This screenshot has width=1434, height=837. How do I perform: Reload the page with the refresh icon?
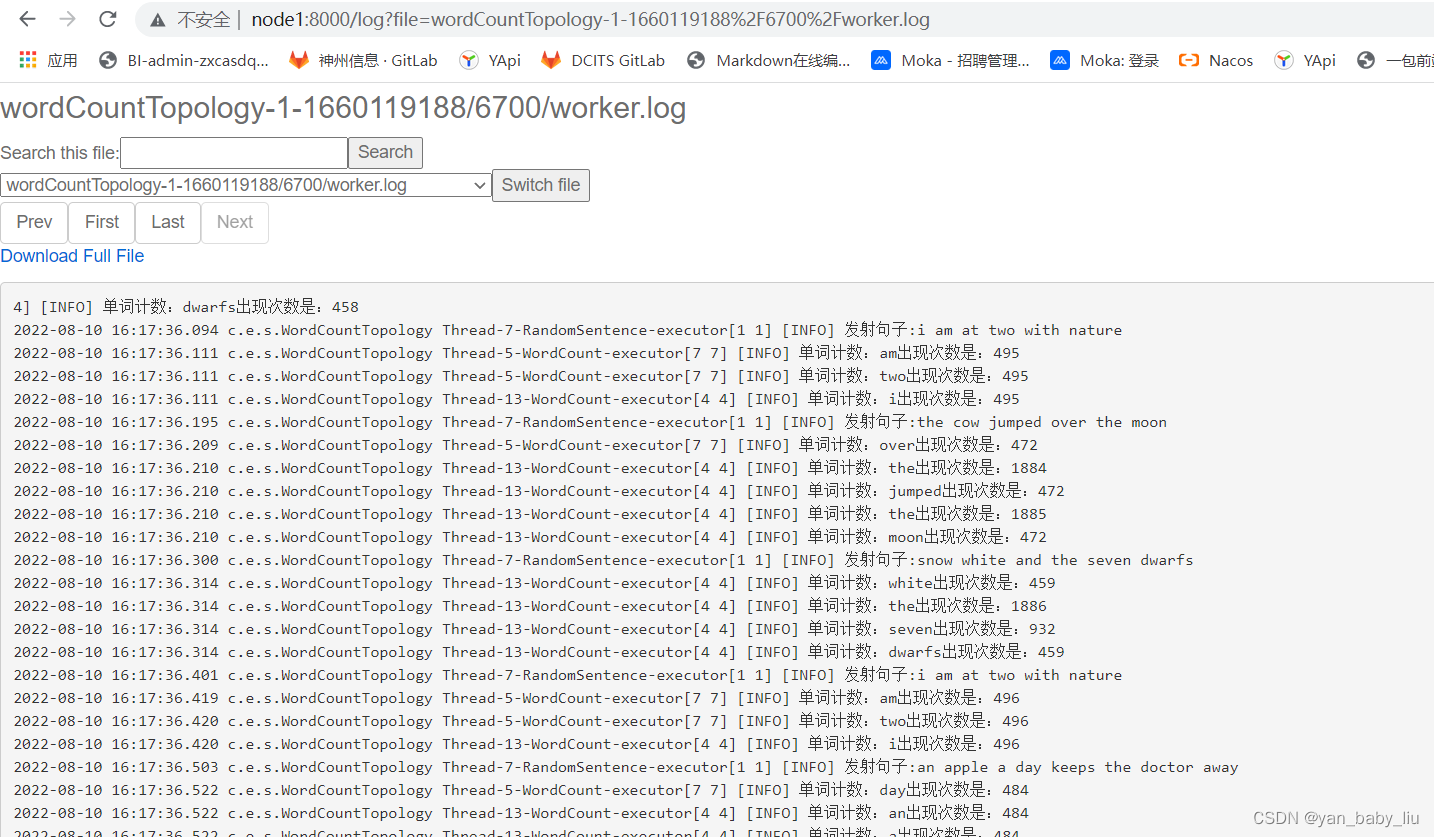pos(108,19)
